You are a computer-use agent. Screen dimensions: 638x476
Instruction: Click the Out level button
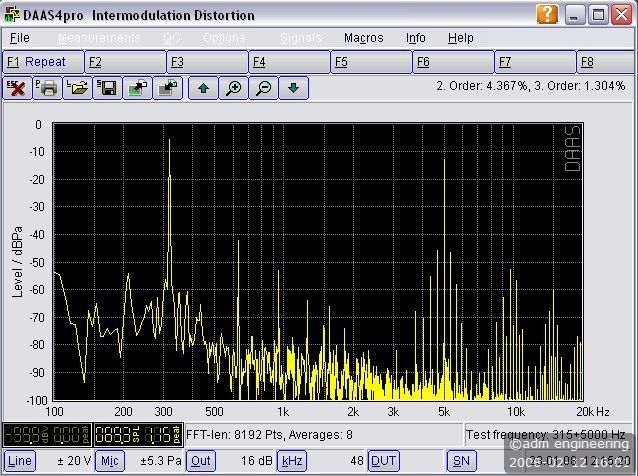(x=201, y=461)
